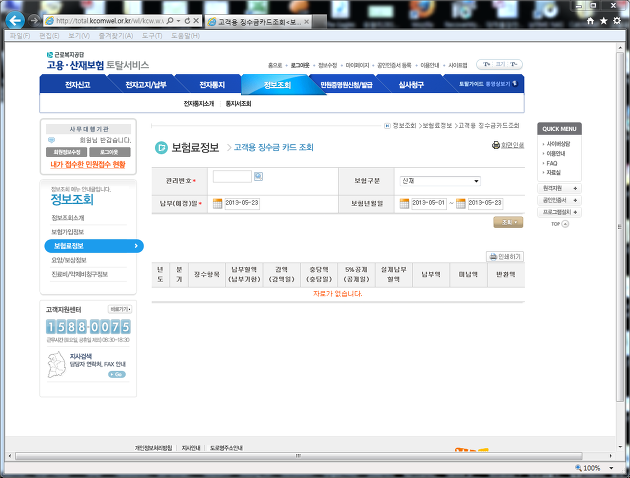Open calendar icon for 보험년월일 start date

click(x=404, y=203)
